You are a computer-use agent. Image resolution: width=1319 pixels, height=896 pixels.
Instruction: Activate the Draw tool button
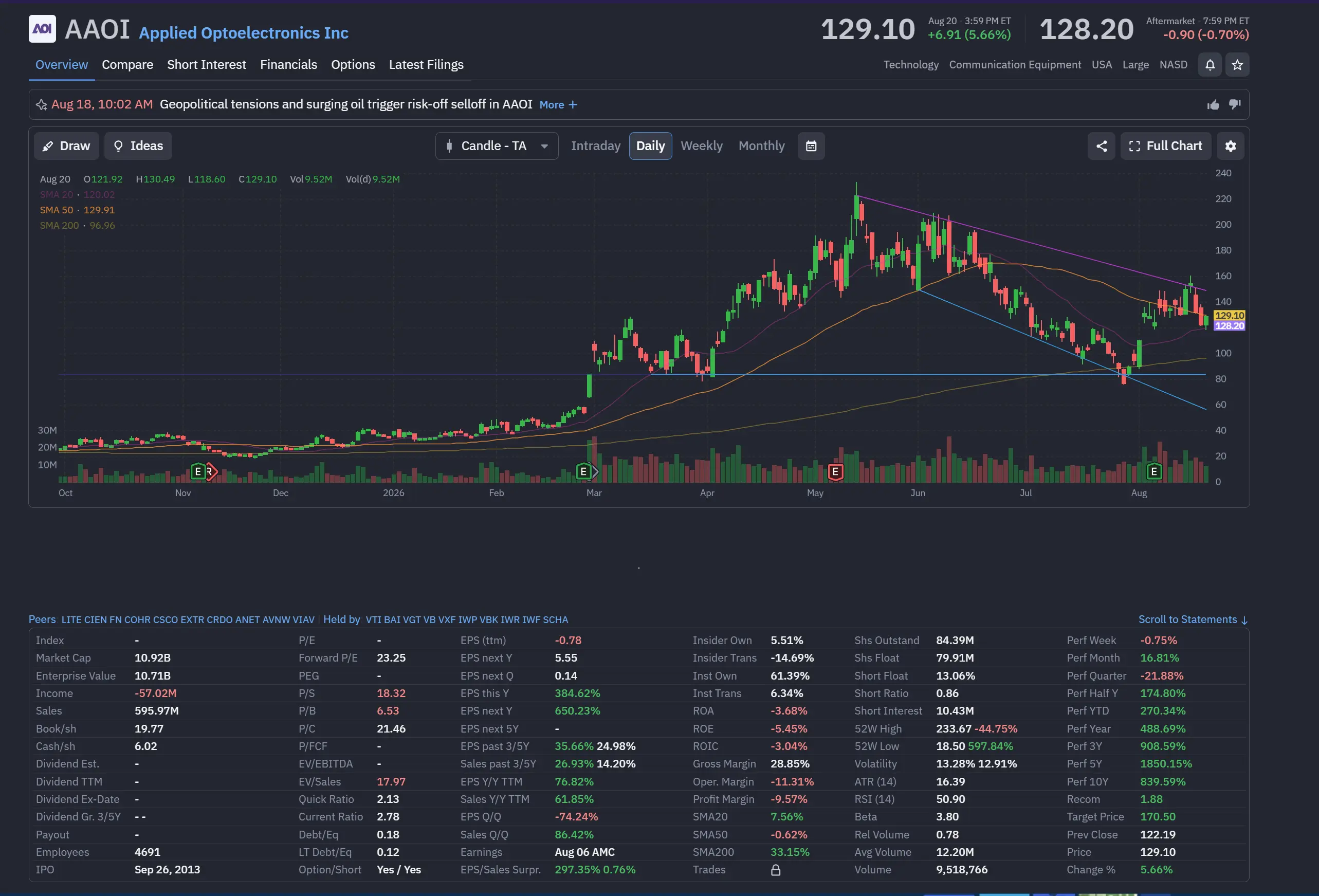pos(66,146)
